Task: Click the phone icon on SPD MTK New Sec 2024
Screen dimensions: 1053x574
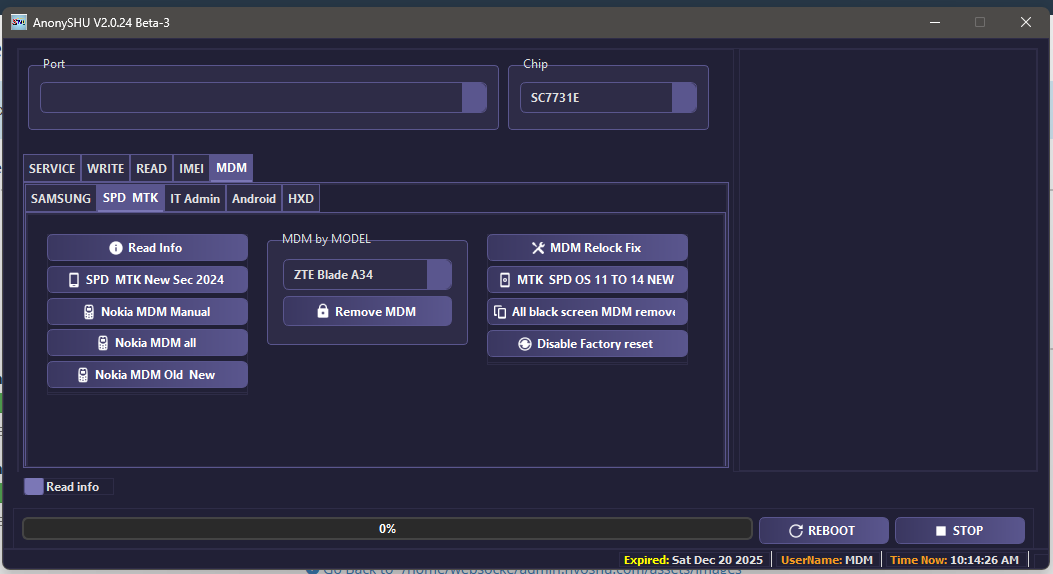Action: [74, 280]
